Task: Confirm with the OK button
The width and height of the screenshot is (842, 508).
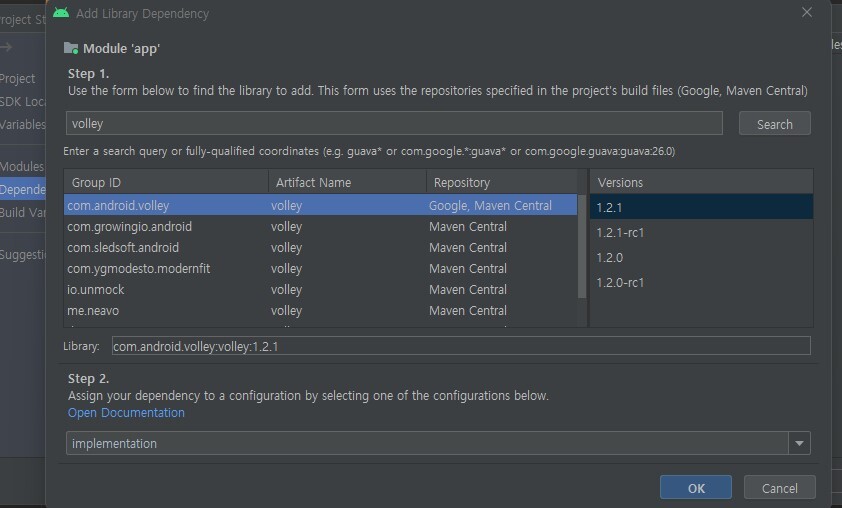Action: pos(696,488)
